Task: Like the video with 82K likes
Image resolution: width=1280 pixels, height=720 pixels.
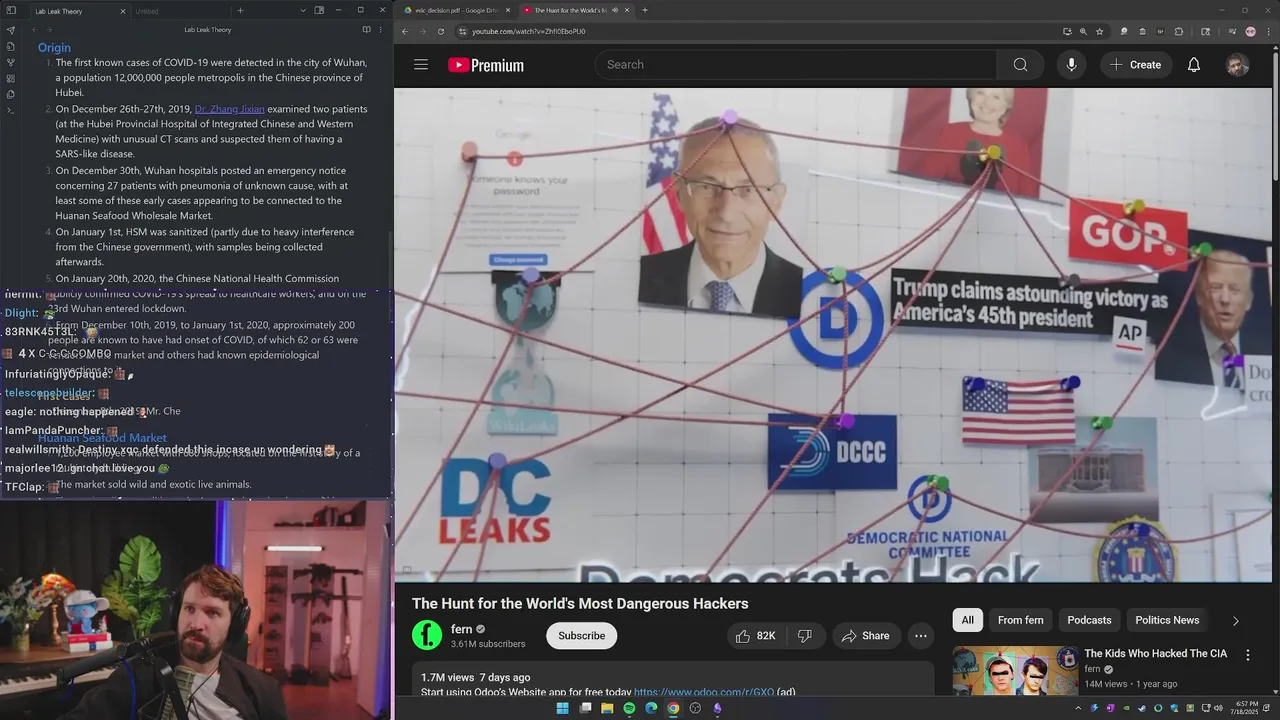Action: coord(756,636)
